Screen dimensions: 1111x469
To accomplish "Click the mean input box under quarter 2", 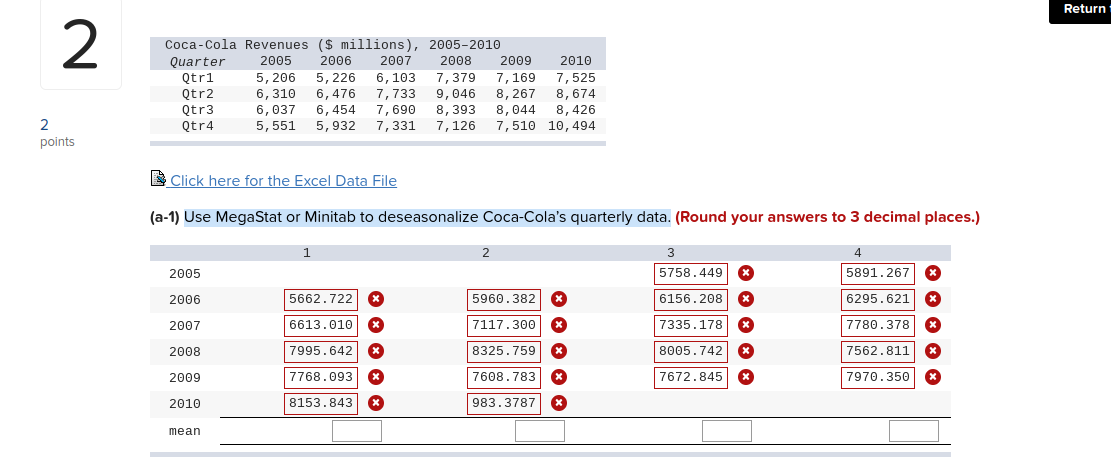I will coord(540,431).
